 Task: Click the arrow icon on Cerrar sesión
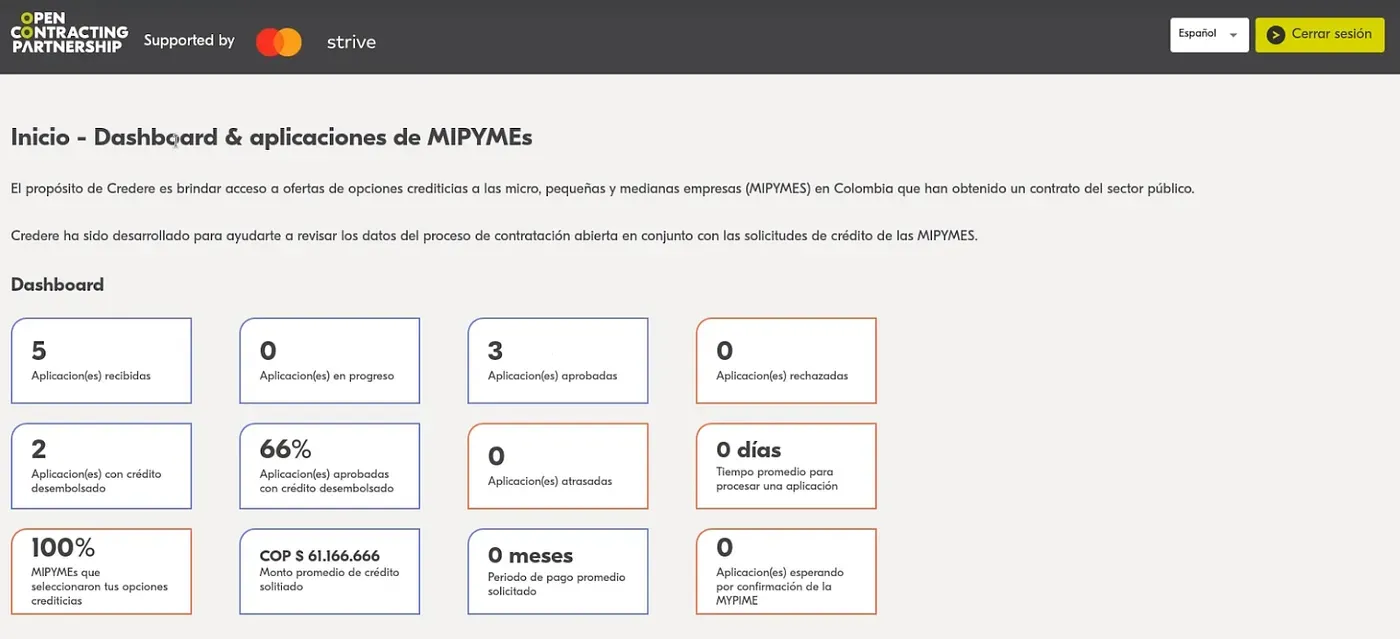click(1275, 35)
